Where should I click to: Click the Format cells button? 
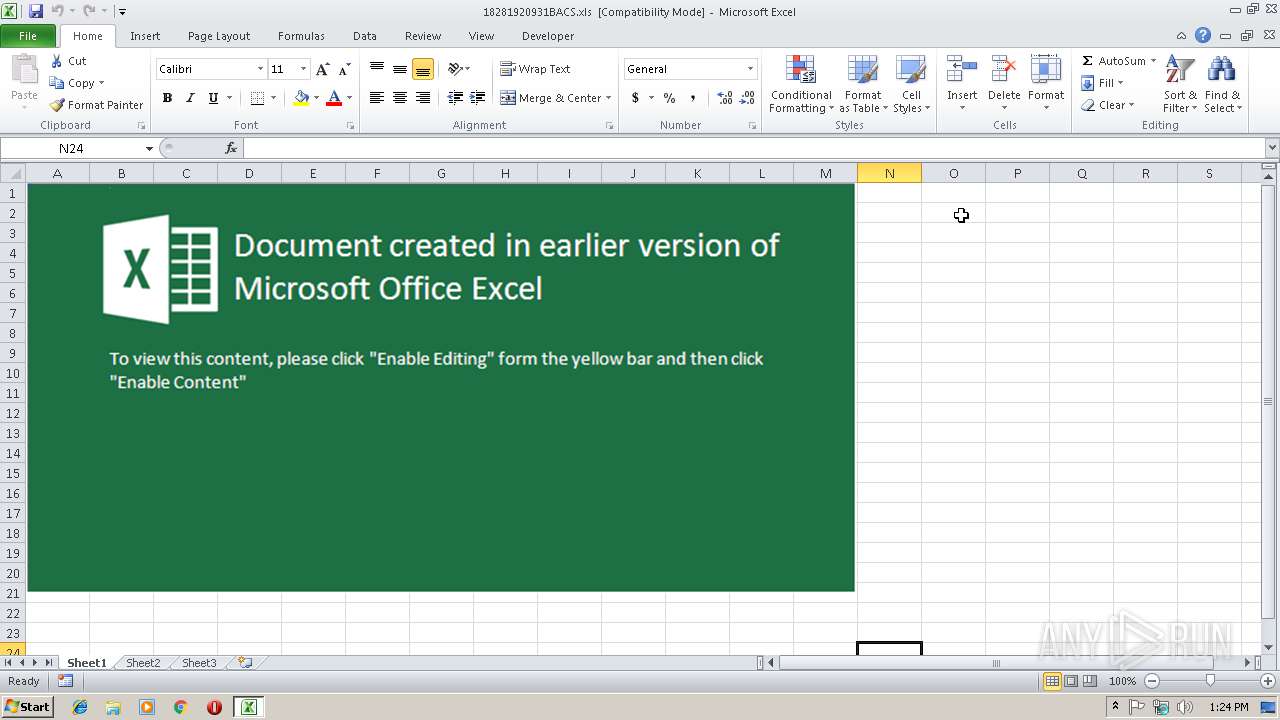pos(1046,80)
